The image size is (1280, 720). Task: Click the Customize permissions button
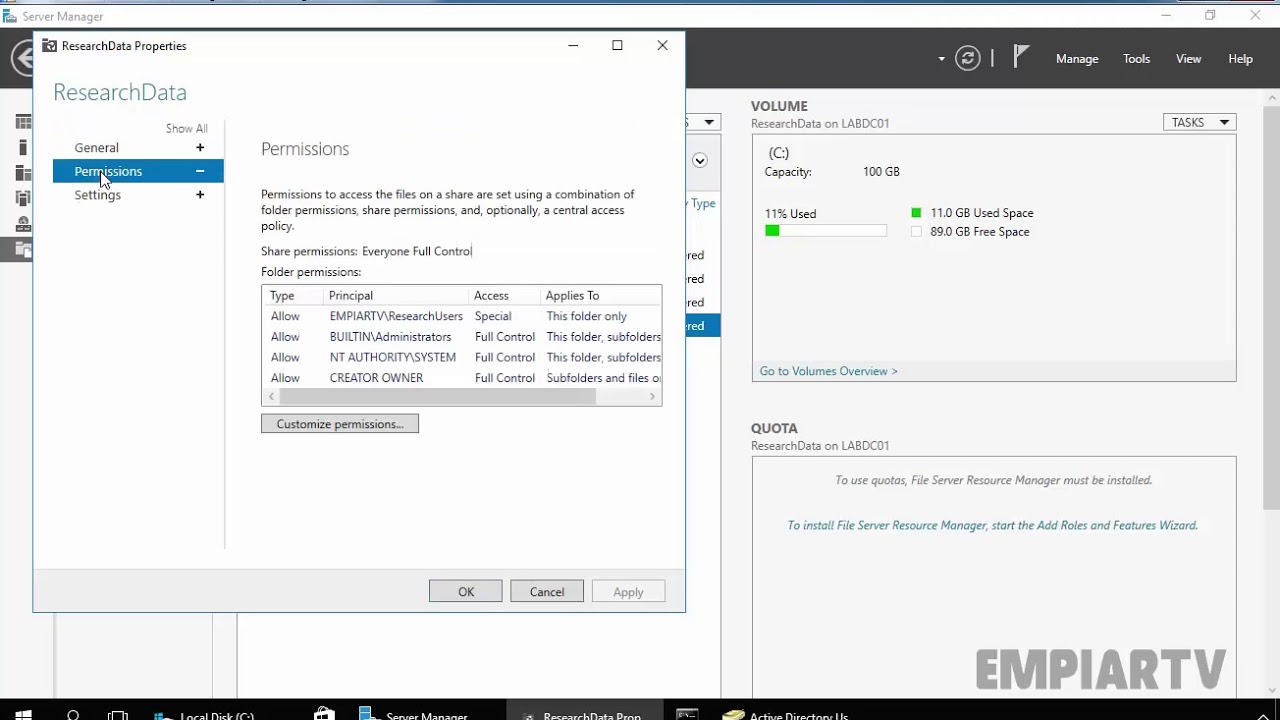click(x=340, y=424)
